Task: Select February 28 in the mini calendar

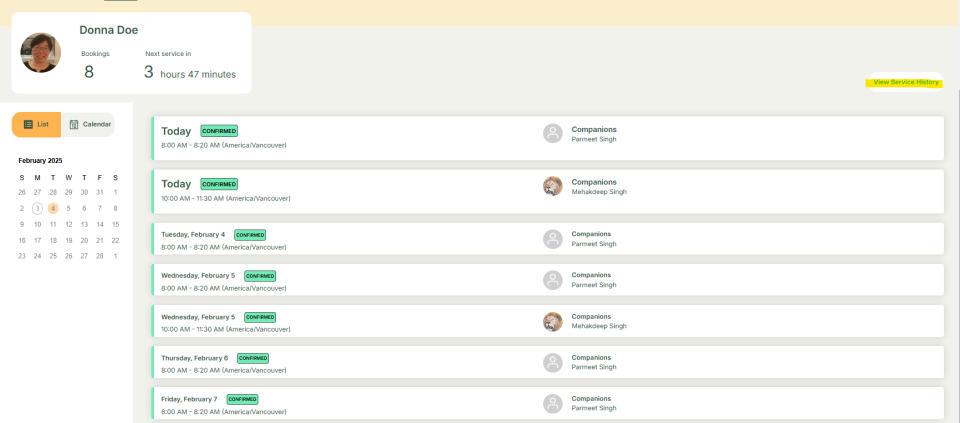Action: point(100,256)
